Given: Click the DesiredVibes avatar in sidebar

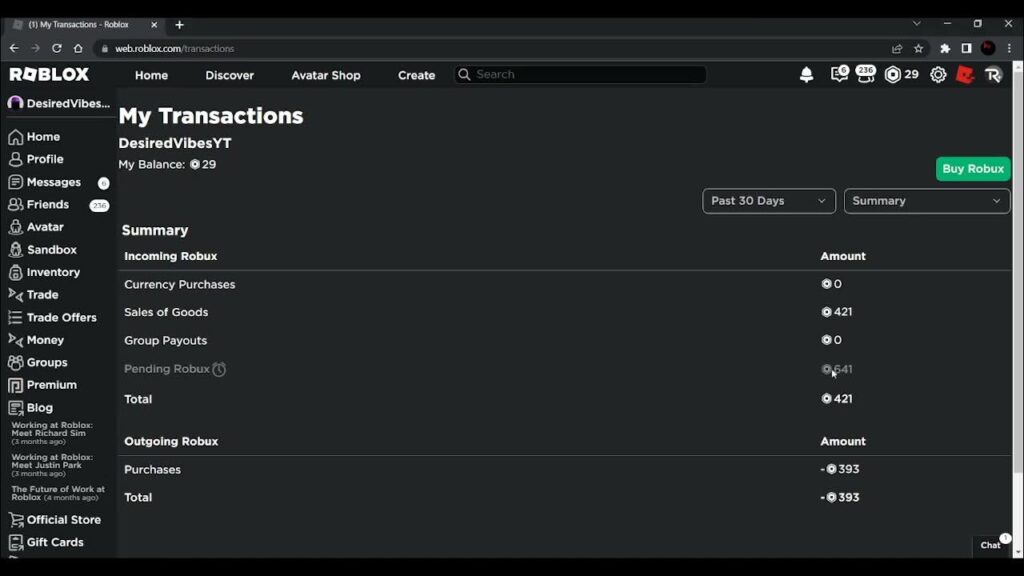Looking at the screenshot, I should click(15, 103).
